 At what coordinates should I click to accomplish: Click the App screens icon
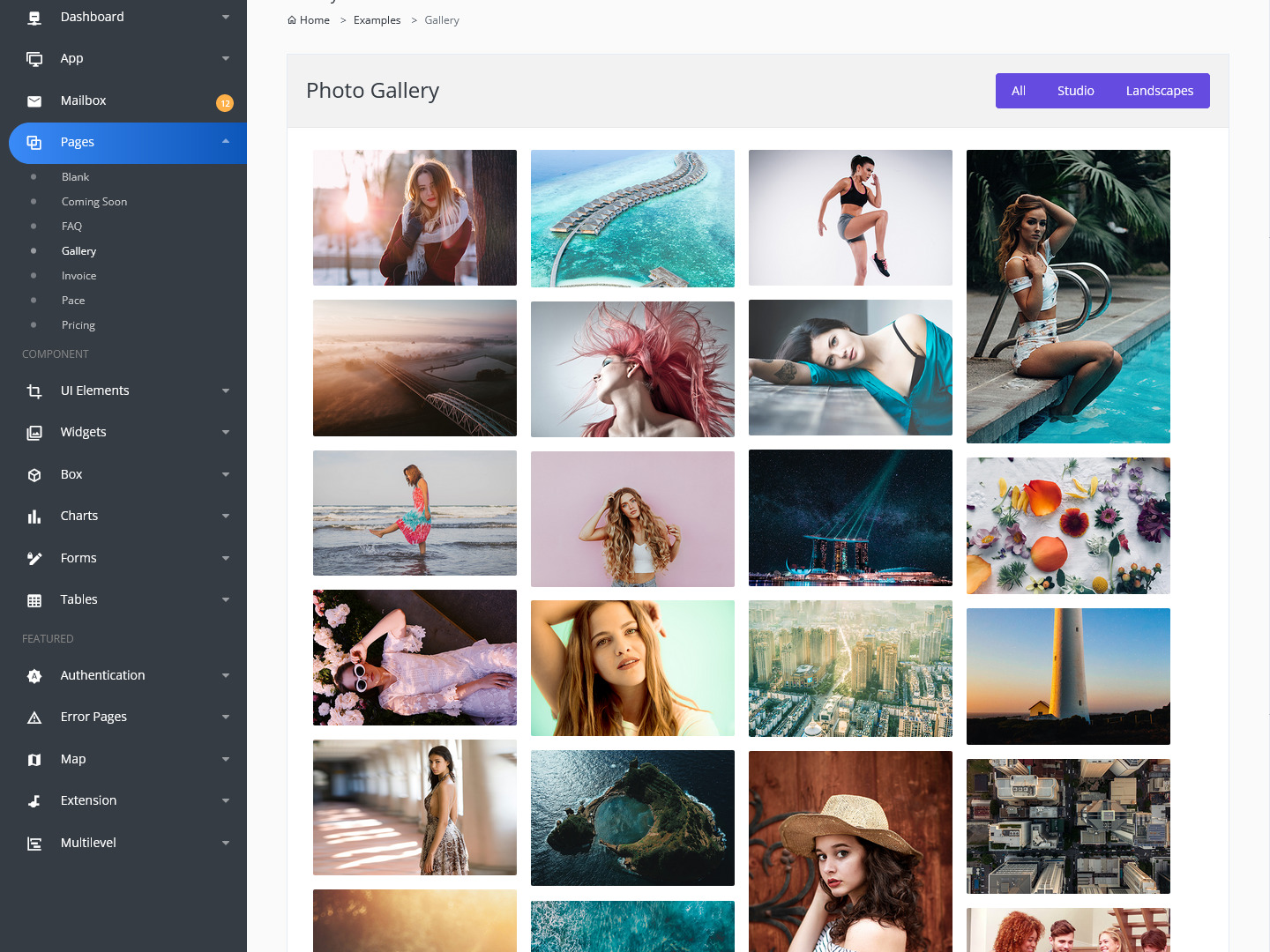(x=34, y=59)
